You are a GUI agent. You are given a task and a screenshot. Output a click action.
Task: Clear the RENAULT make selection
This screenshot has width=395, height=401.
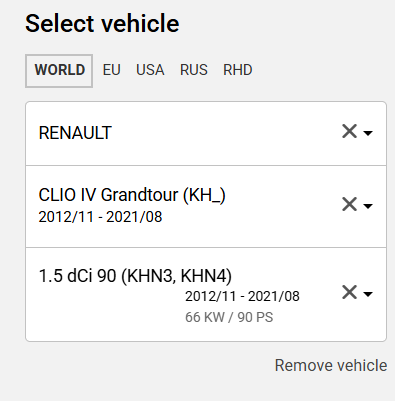pyautogui.click(x=349, y=131)
